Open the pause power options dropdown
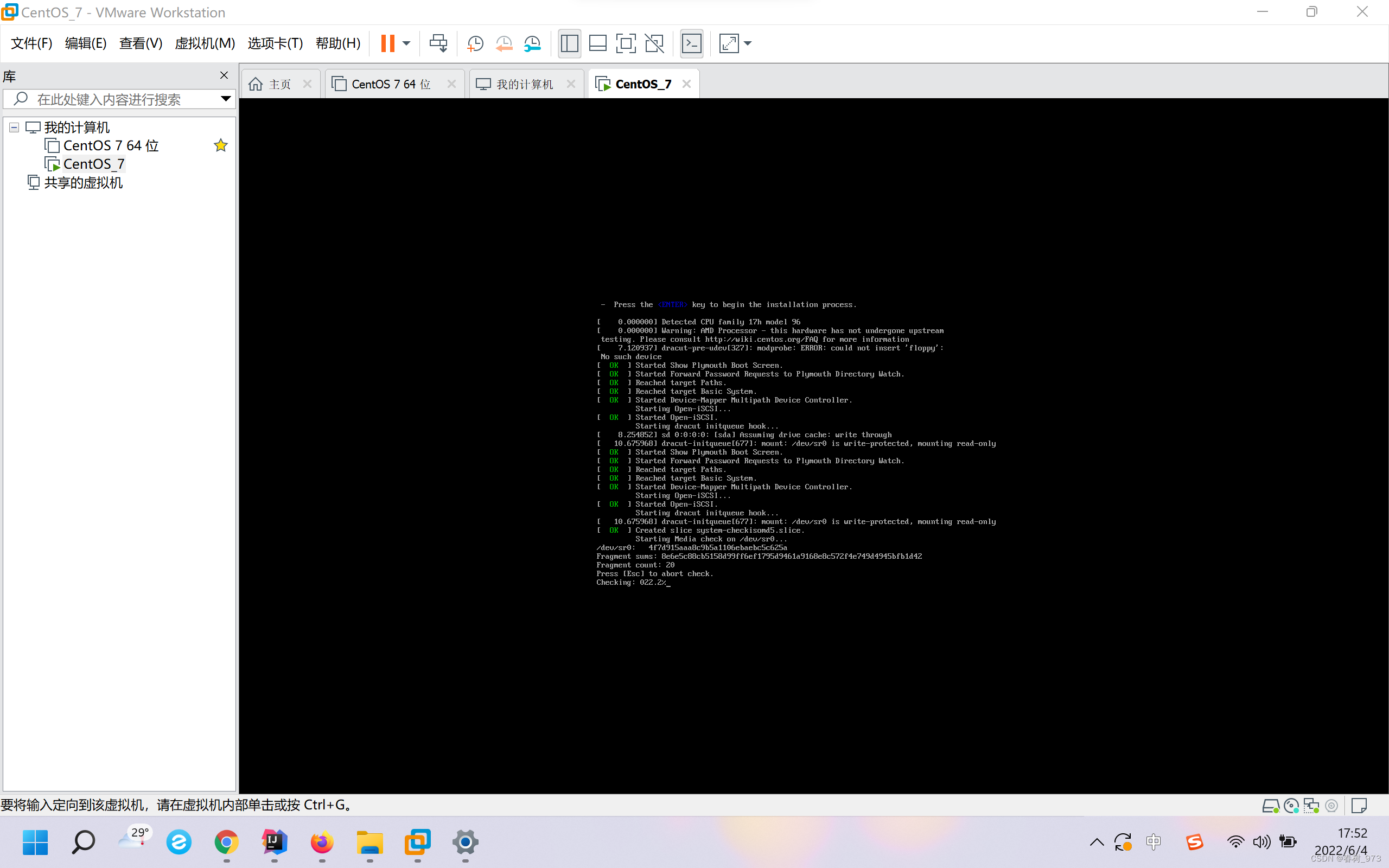This screenshot has height=868, width=1389. (406, 43)
